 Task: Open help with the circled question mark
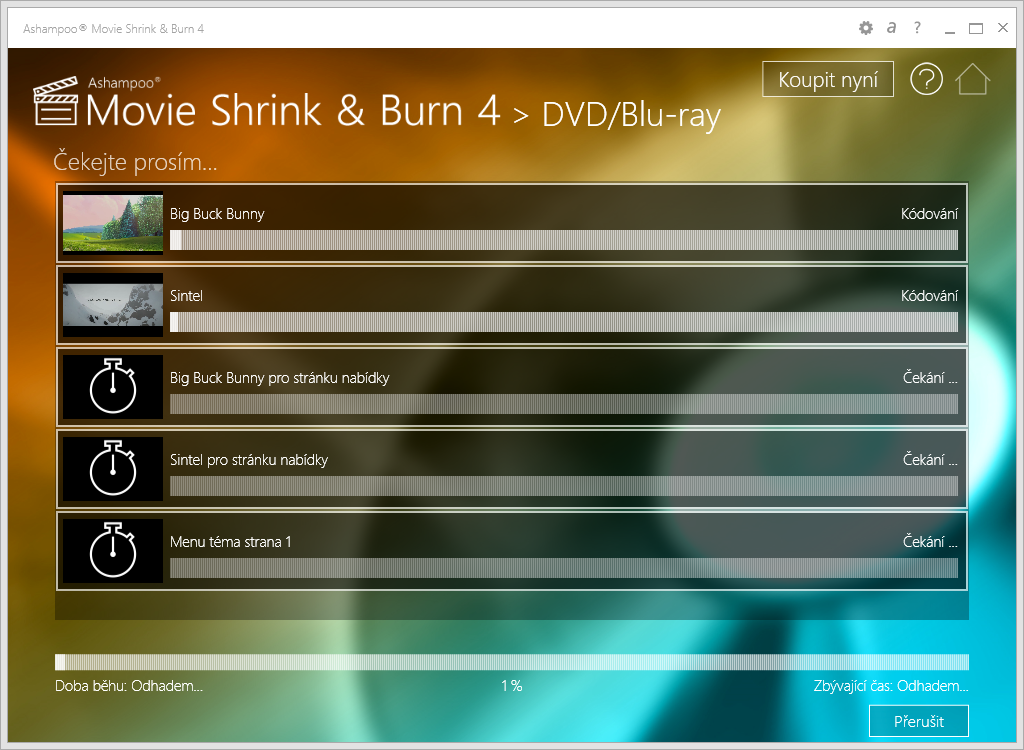tap(926, 79)
